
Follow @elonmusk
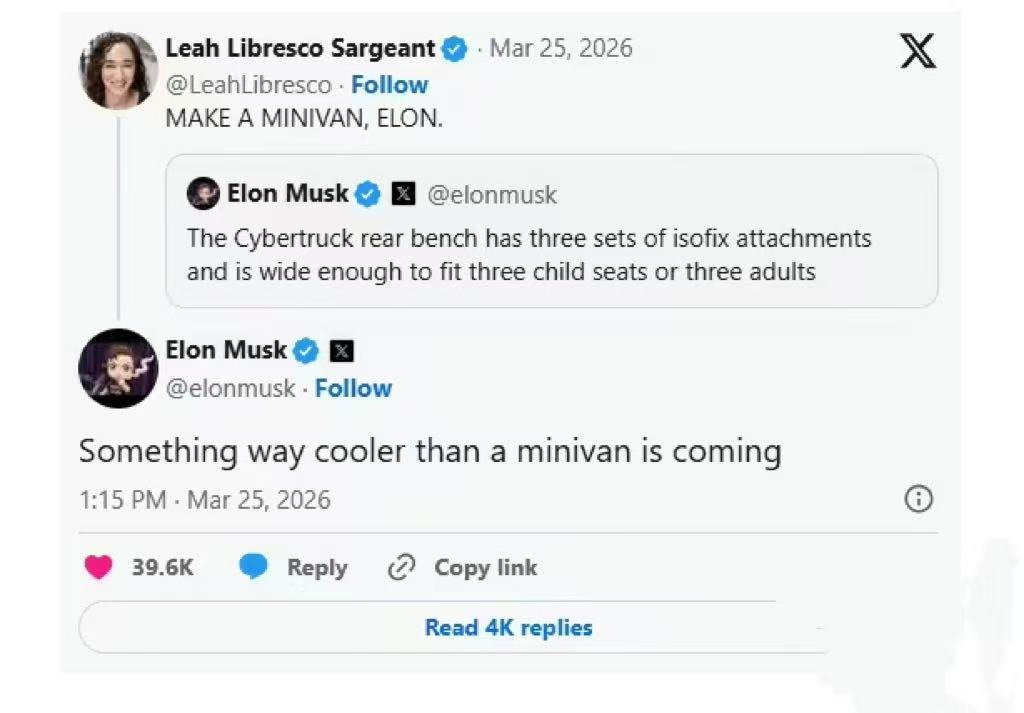[x=353, y=388]
